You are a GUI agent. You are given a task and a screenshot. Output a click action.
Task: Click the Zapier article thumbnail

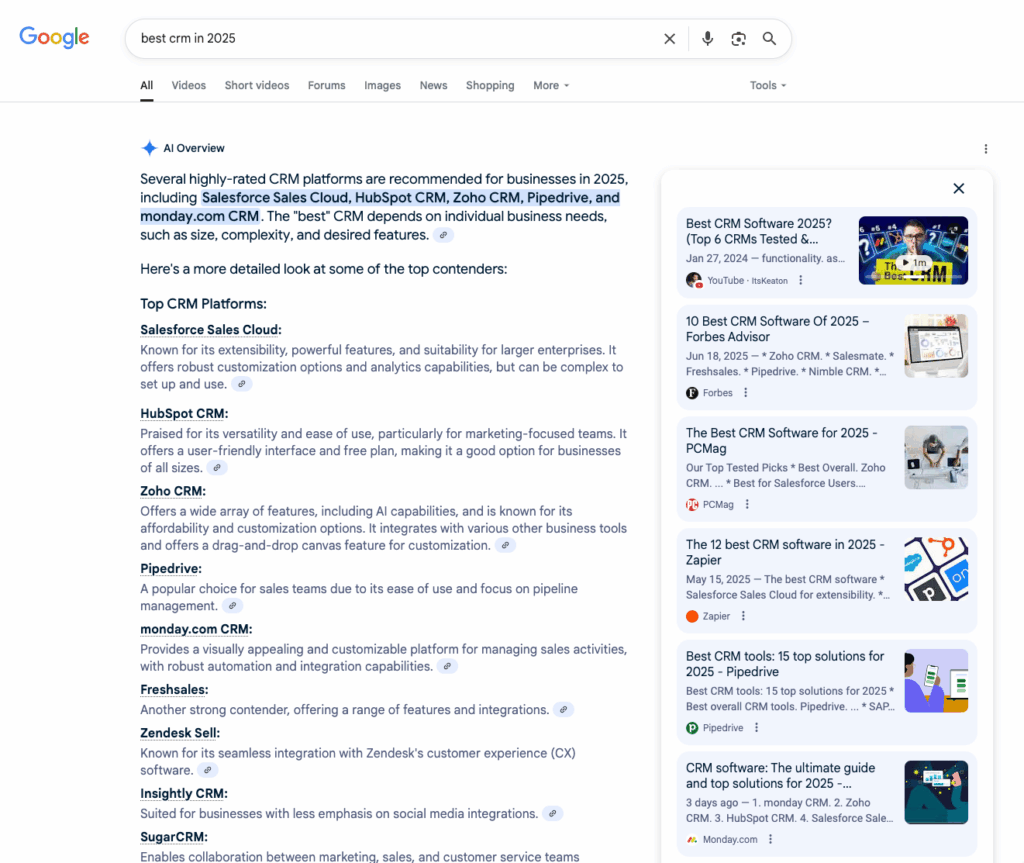click(x=936, y=569)
